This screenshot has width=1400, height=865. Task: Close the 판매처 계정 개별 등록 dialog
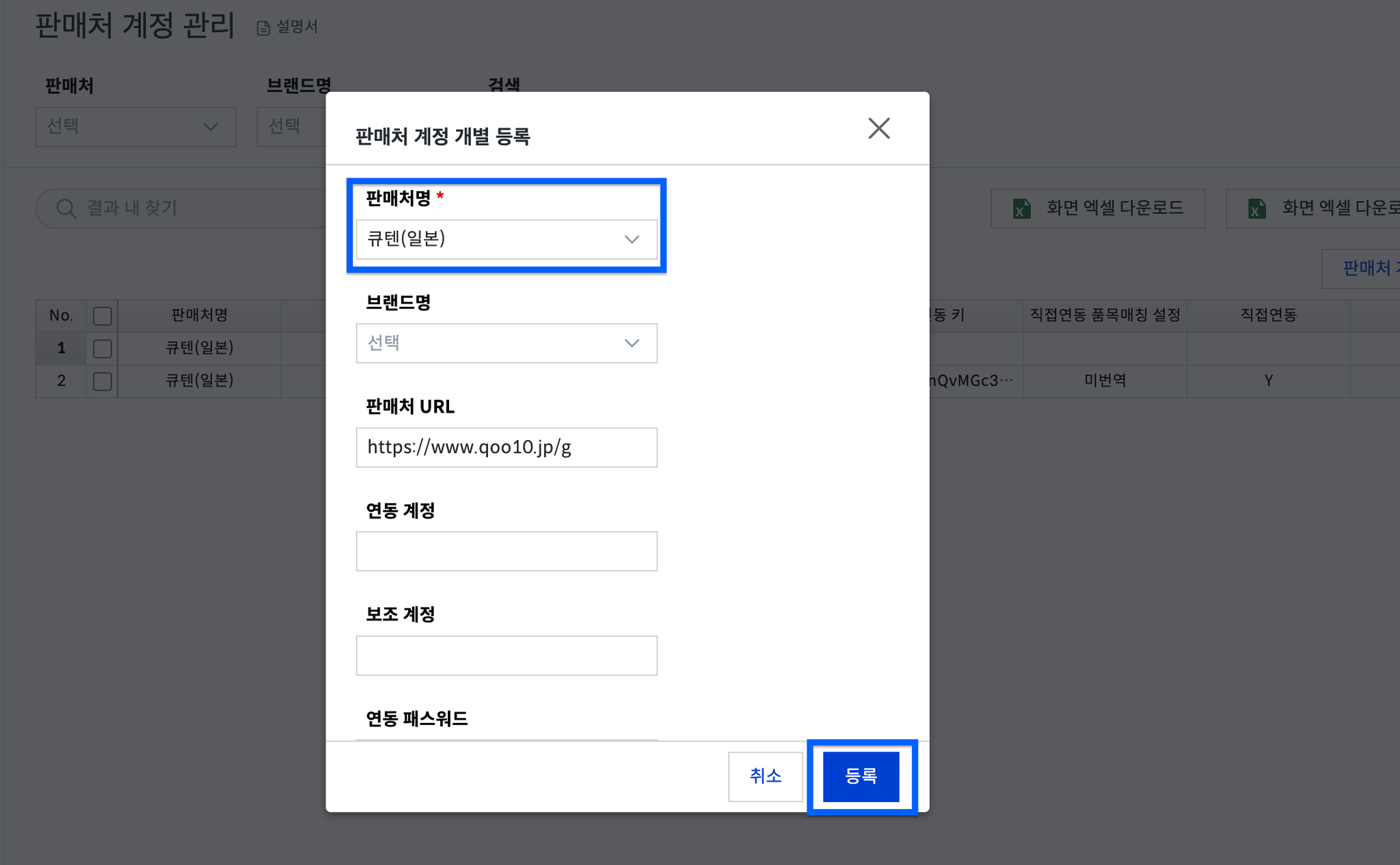878,128
